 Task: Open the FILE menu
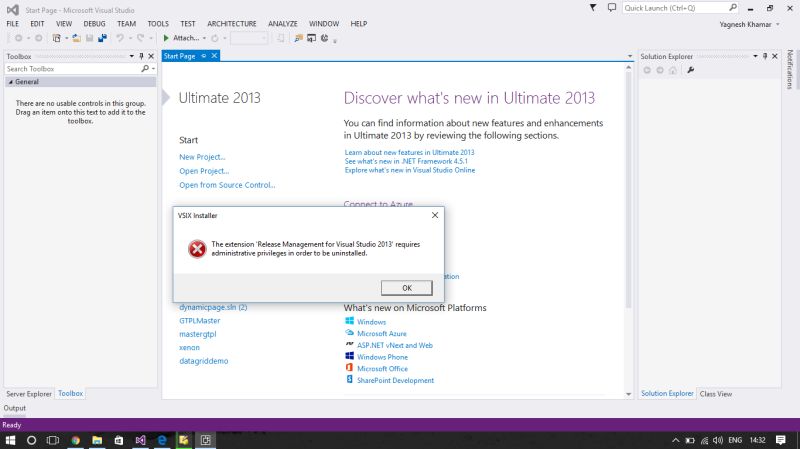coord(12,23)
